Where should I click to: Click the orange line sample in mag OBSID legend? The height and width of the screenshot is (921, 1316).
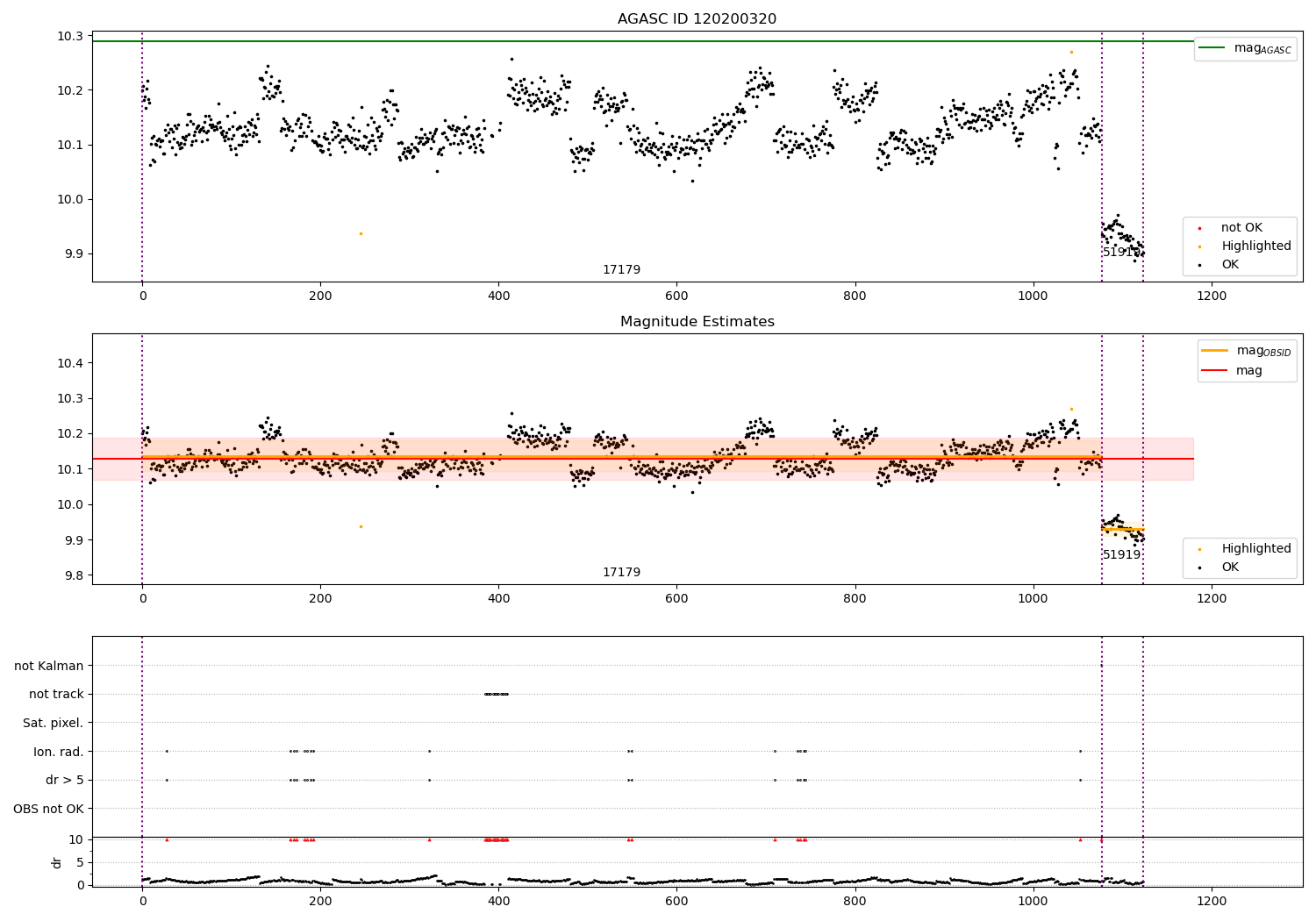(x=1213, y=350)
